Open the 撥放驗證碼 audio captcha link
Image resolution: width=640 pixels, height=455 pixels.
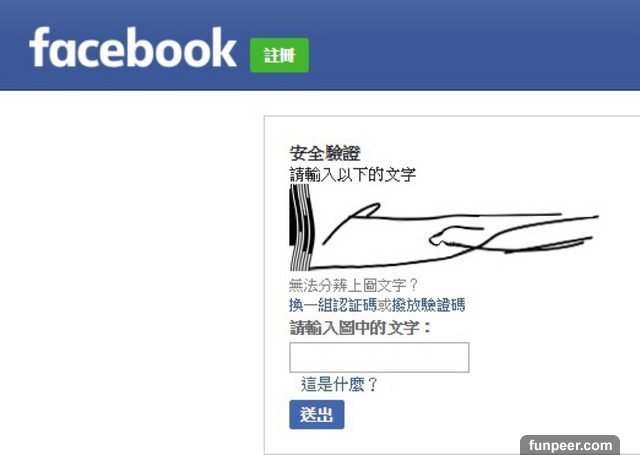(x=429, y=305)
